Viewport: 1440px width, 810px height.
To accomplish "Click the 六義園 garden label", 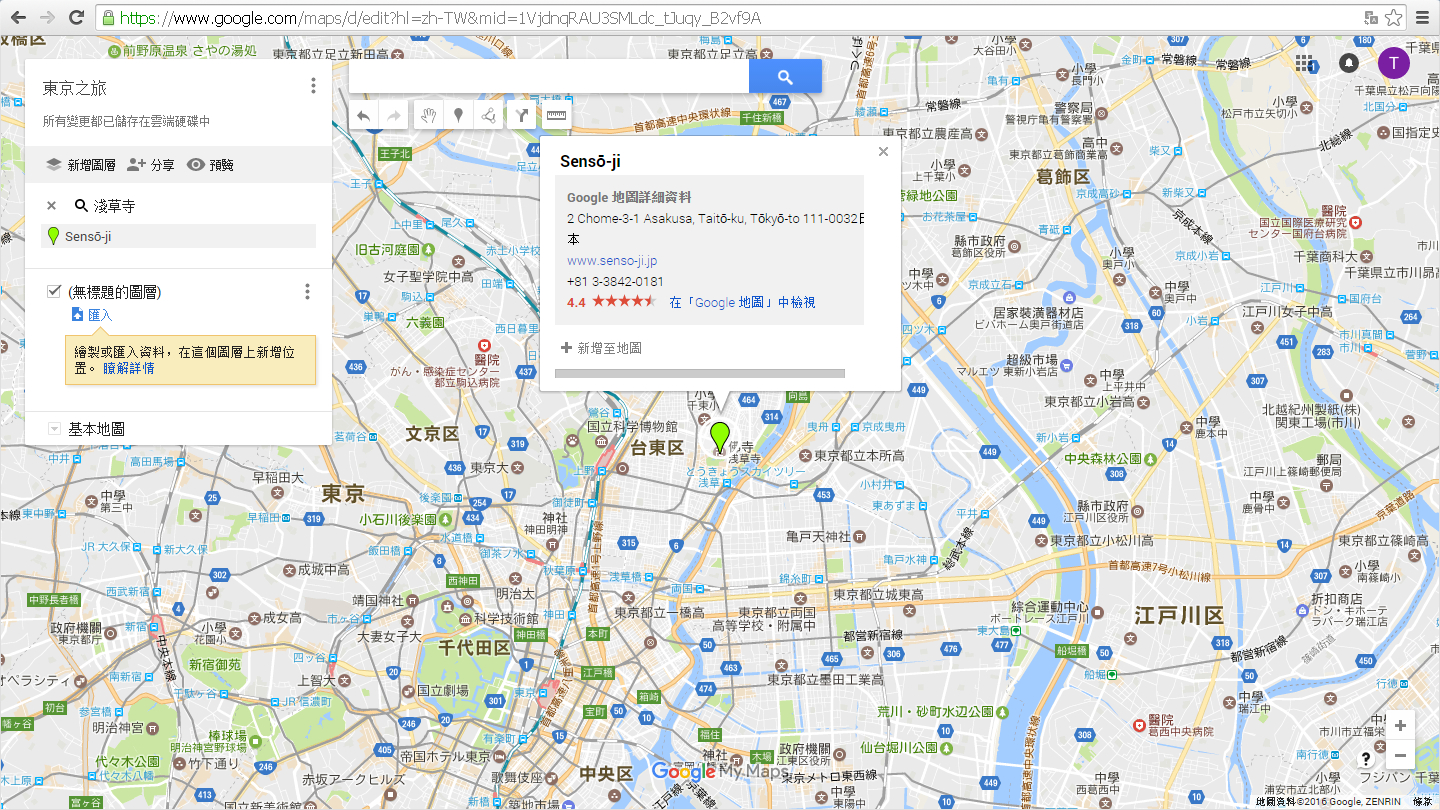I will pos(425,323).
